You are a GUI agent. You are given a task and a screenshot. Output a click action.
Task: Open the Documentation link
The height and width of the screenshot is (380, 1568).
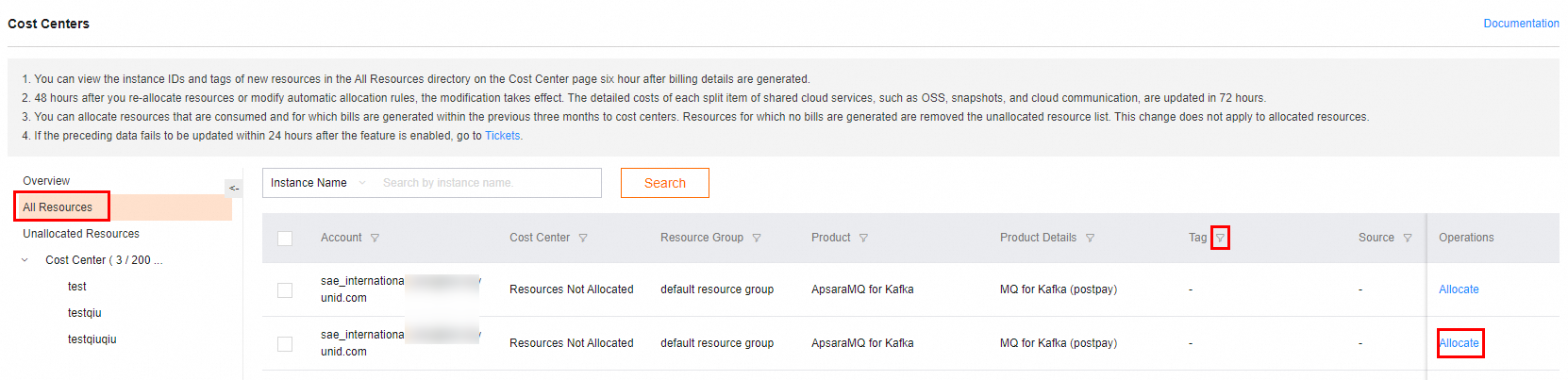pos(1521,24)
